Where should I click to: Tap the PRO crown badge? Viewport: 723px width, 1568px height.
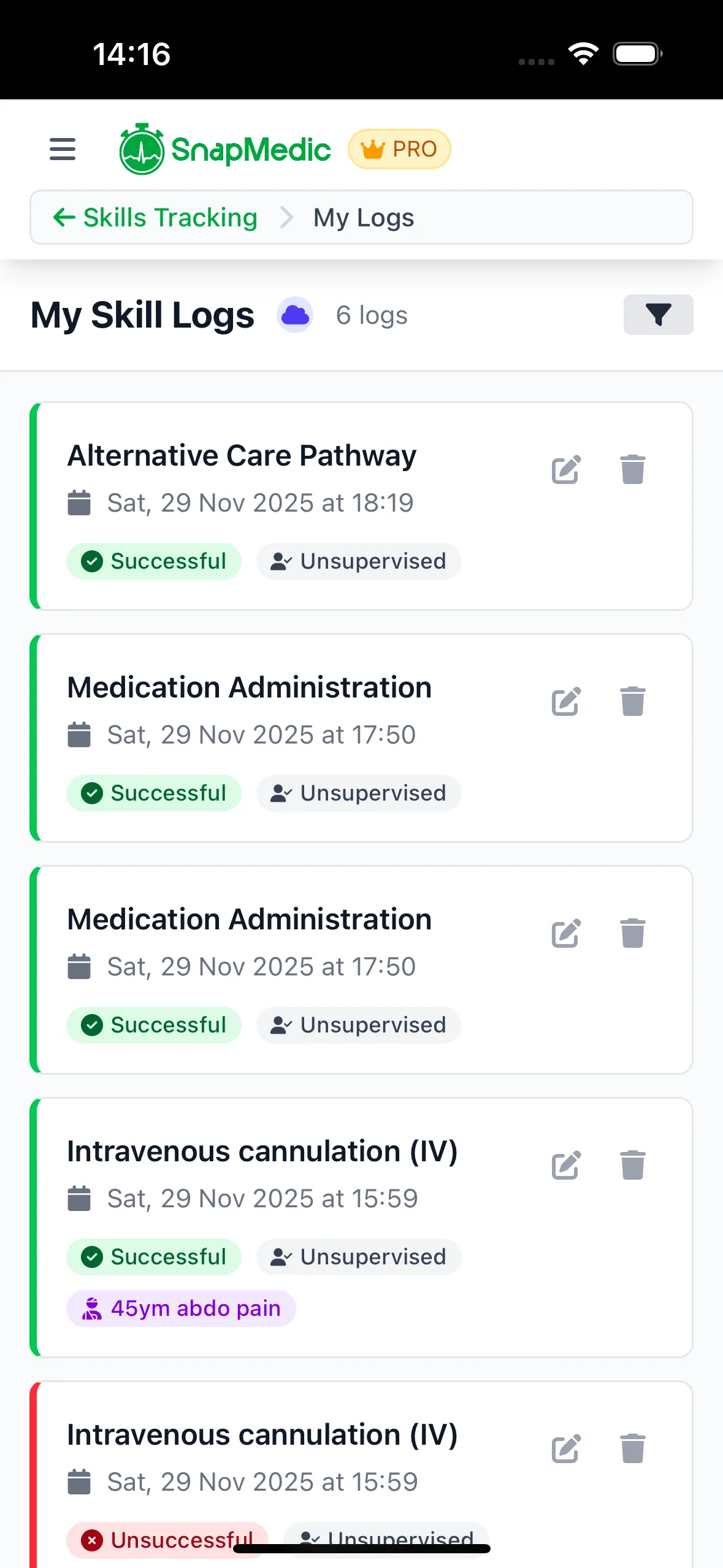[x=399, y=149]
